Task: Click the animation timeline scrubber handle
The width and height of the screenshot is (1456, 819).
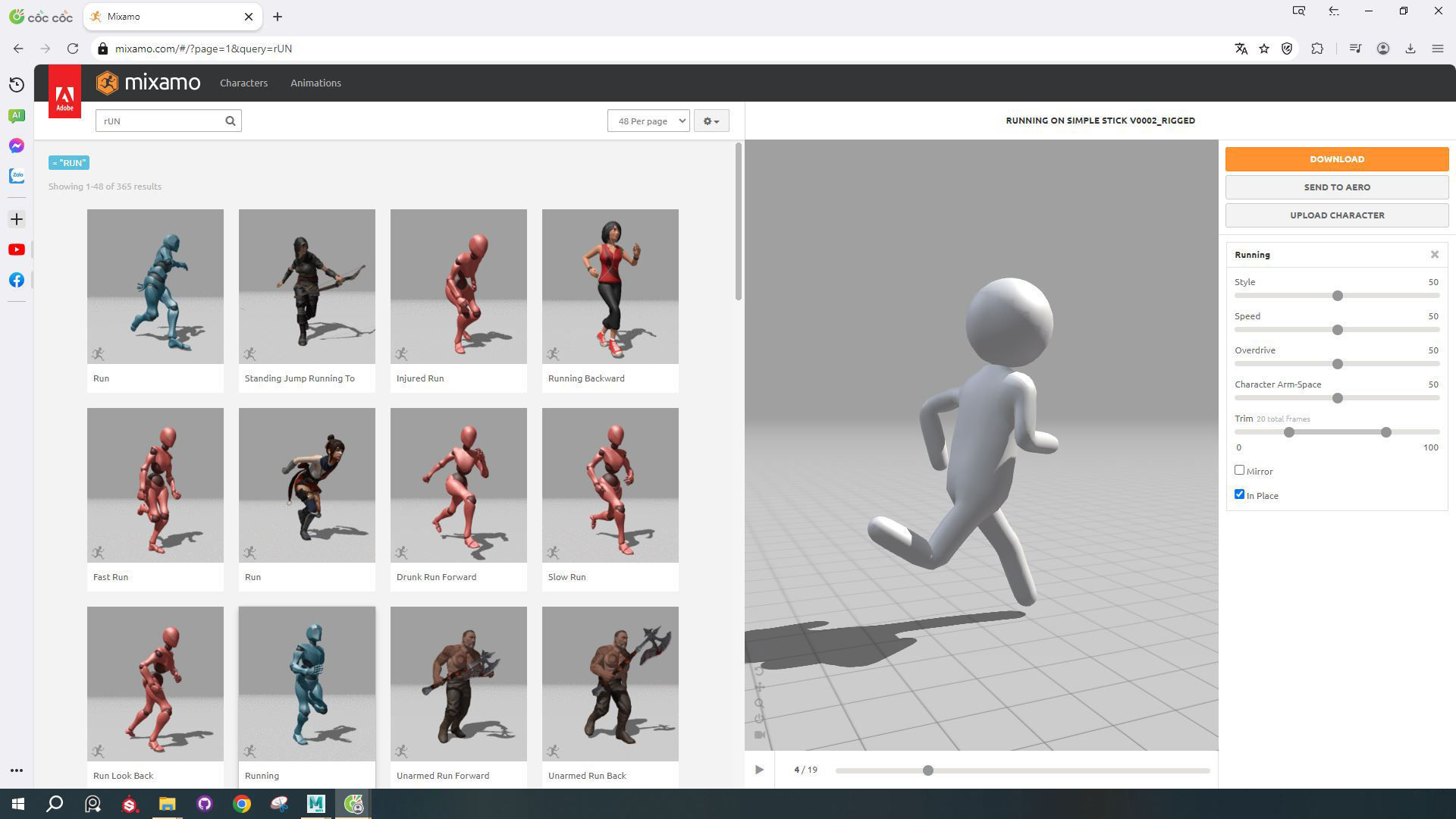Action: click(927, 770)
